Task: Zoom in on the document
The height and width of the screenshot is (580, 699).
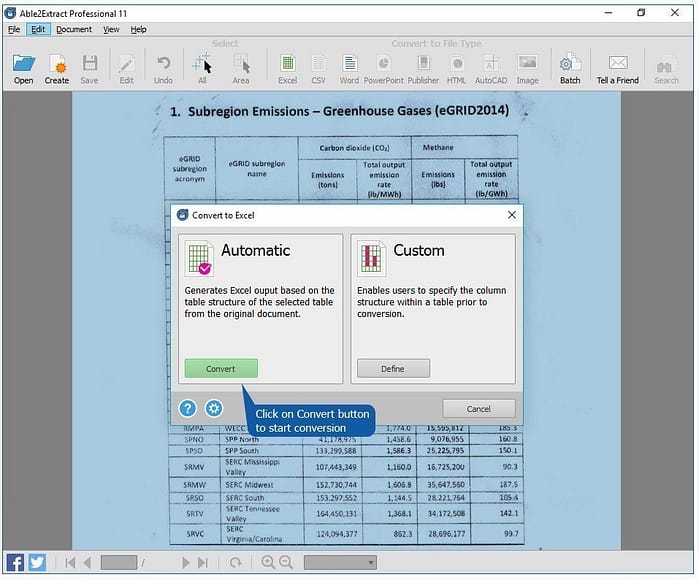Action: 268,562
